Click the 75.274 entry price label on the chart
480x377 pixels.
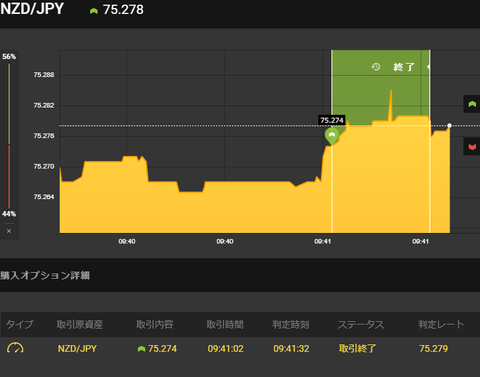point(332,120)
